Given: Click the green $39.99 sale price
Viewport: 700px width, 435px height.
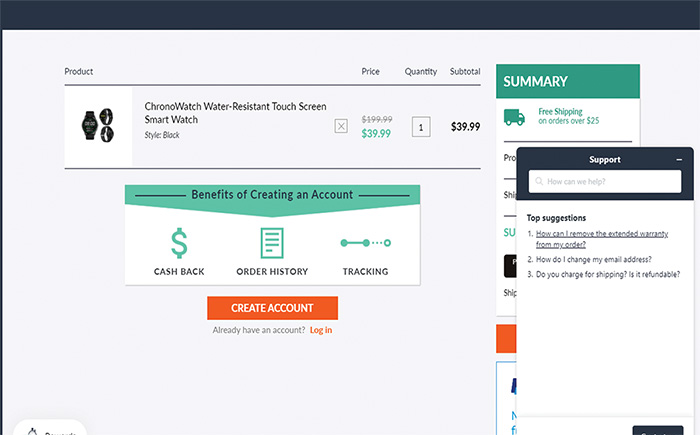Looking at the screenshot, I should (x=376, y=134).
